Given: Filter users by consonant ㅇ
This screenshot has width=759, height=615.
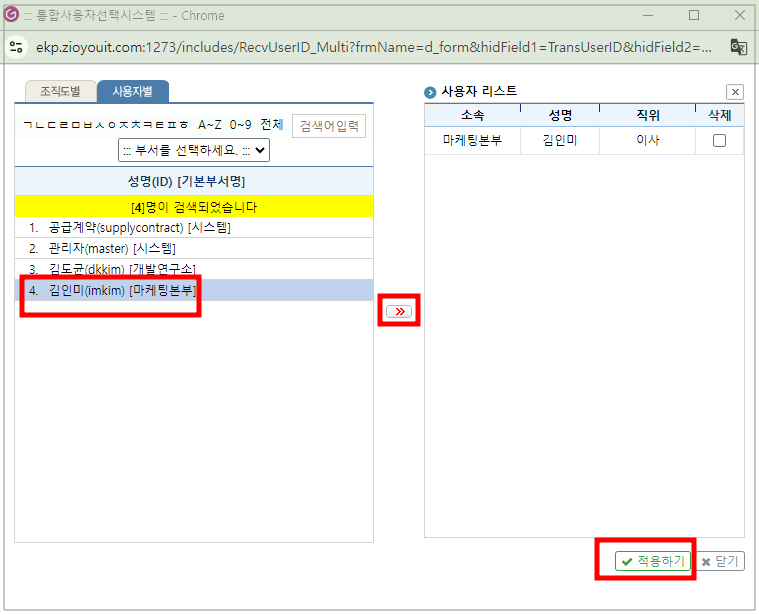Looking at the screenshot, I should click(112, 125).
